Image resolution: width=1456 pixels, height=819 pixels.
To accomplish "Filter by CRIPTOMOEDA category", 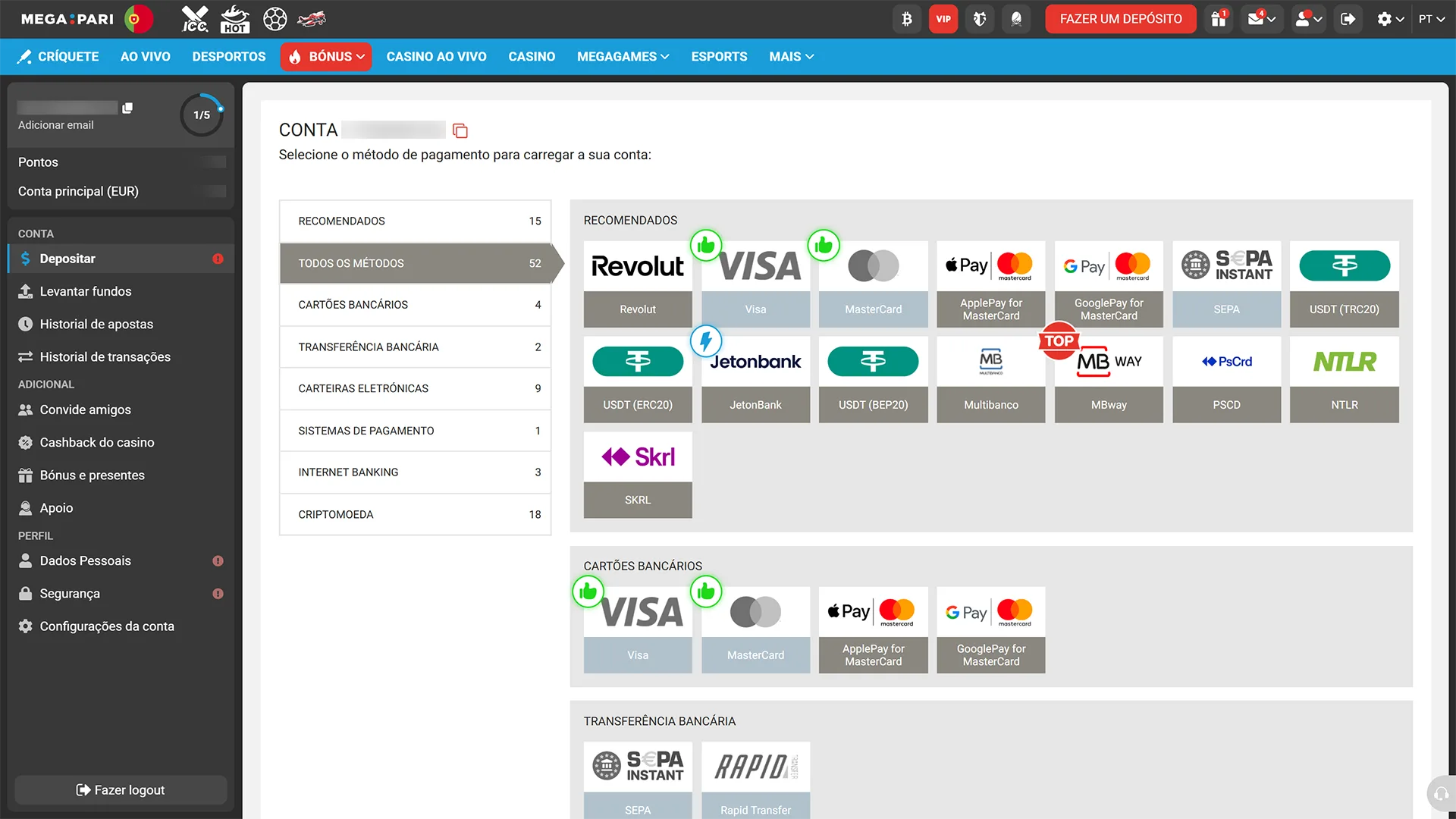I will pyautogui.click(x=415, y=515).
